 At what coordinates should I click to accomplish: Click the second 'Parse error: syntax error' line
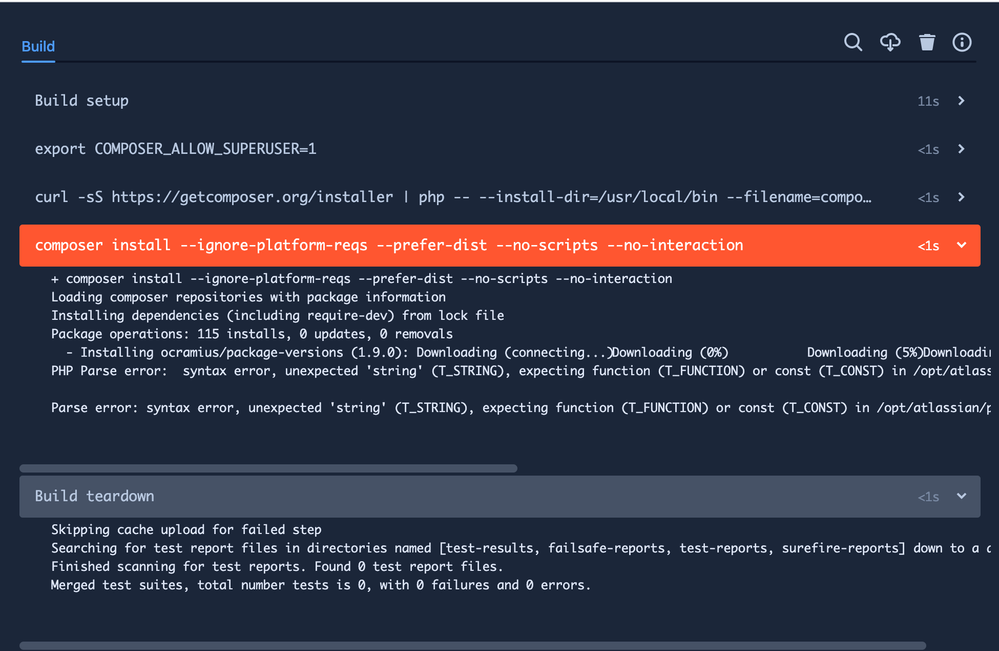coord(521,408)
